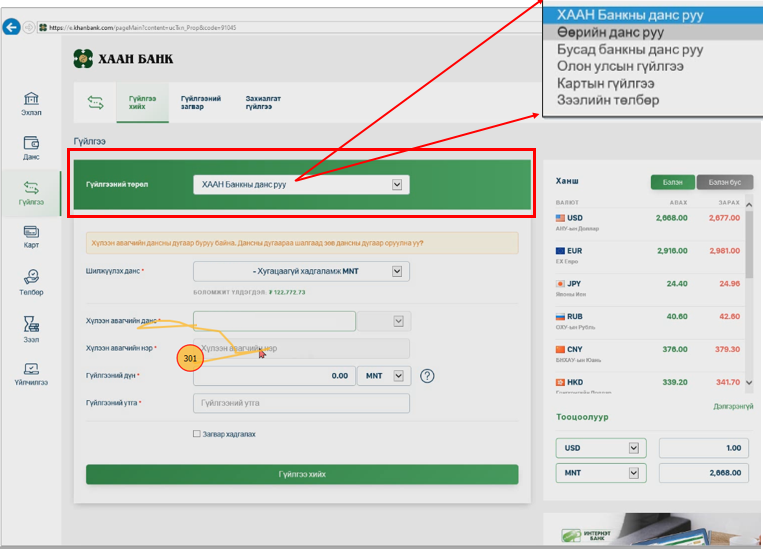The height and width of the screenshot is (551, 763).
Task: Tick the Загвар хадгалах checkbox
Action: (x=197, y=434)
